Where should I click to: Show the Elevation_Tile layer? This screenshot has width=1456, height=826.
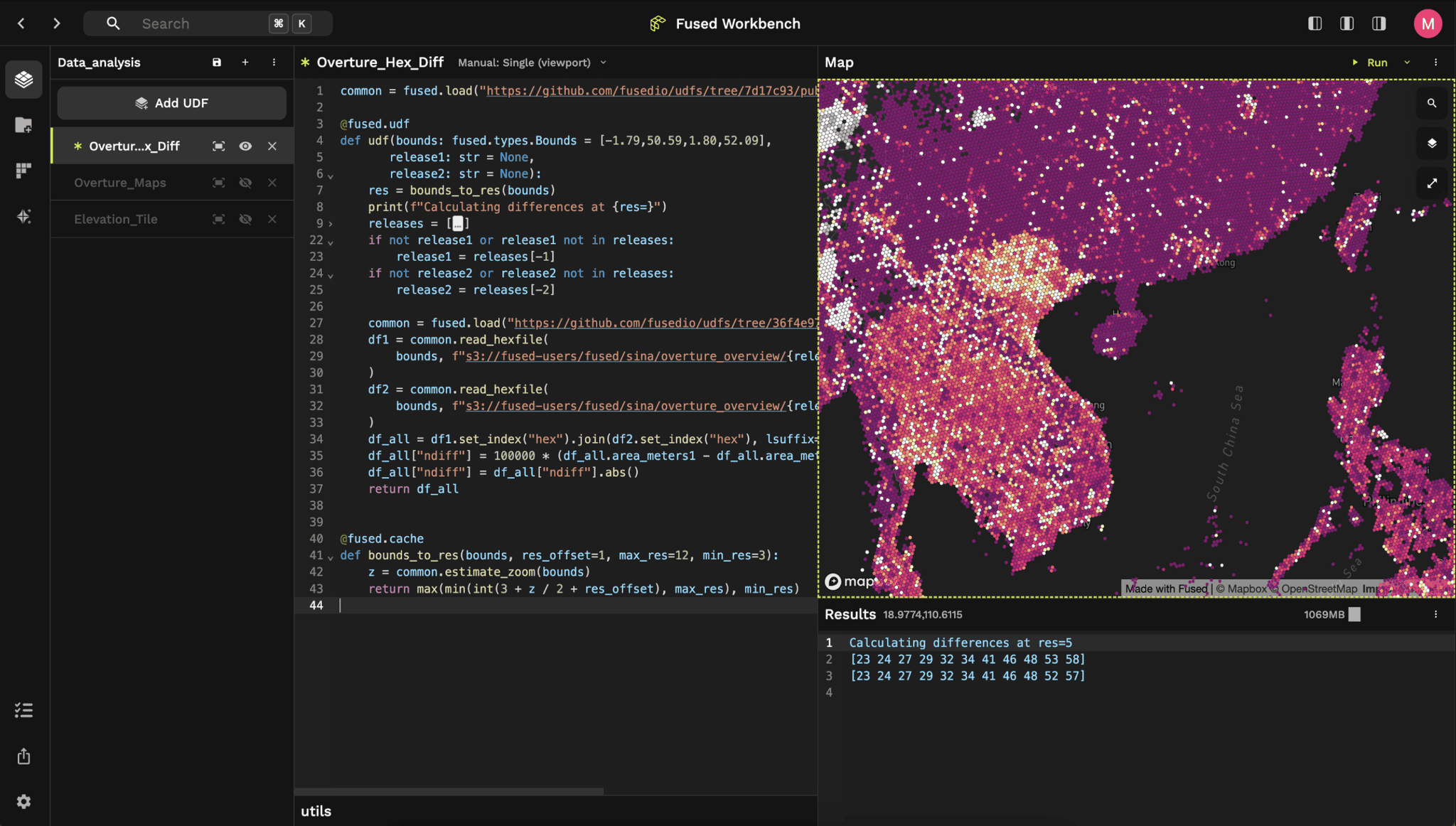coord(245,219)
